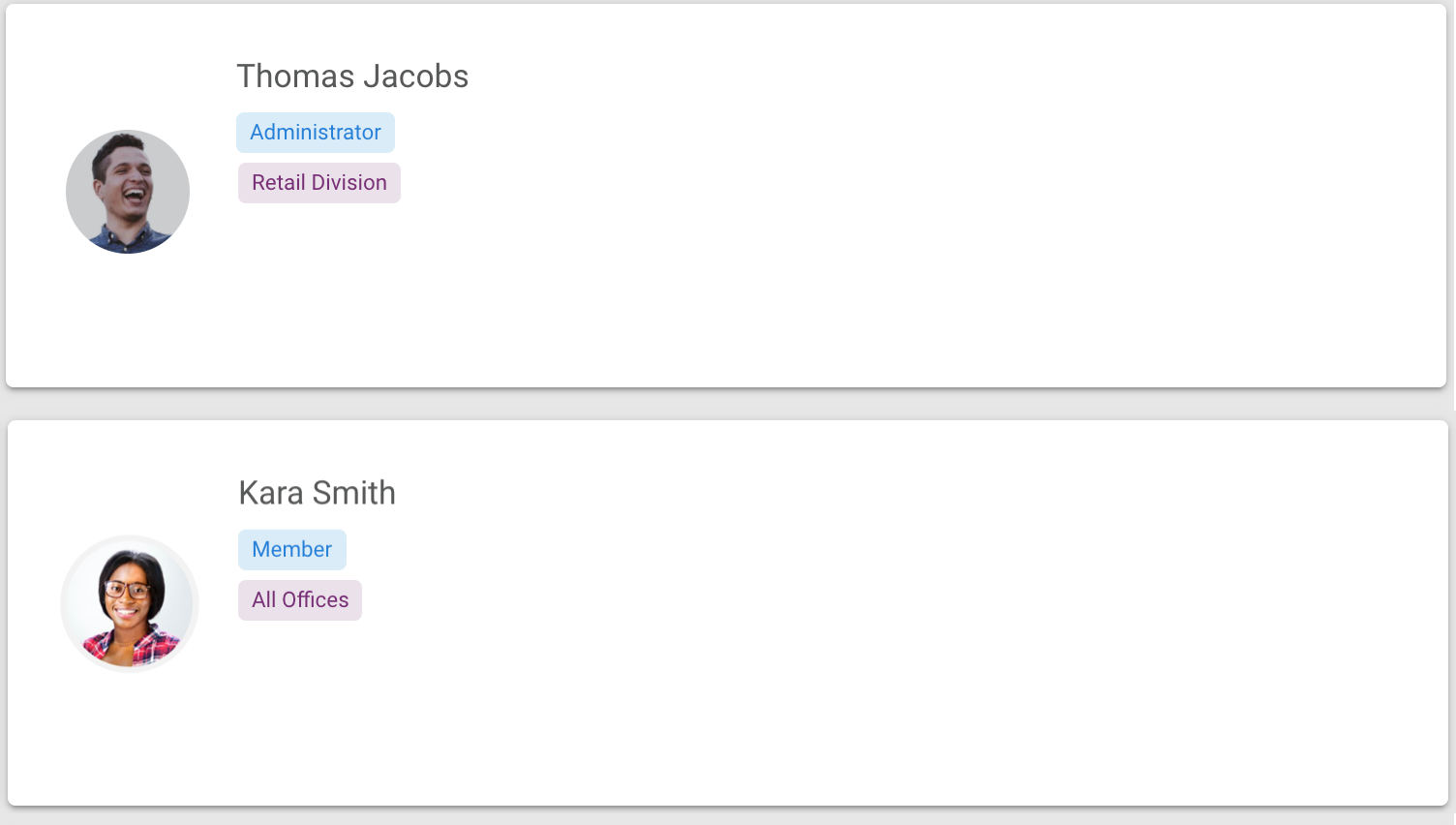Click the purple badge below Member
Viewport: 1456px width, 825px height.
[x=300, y=600]
